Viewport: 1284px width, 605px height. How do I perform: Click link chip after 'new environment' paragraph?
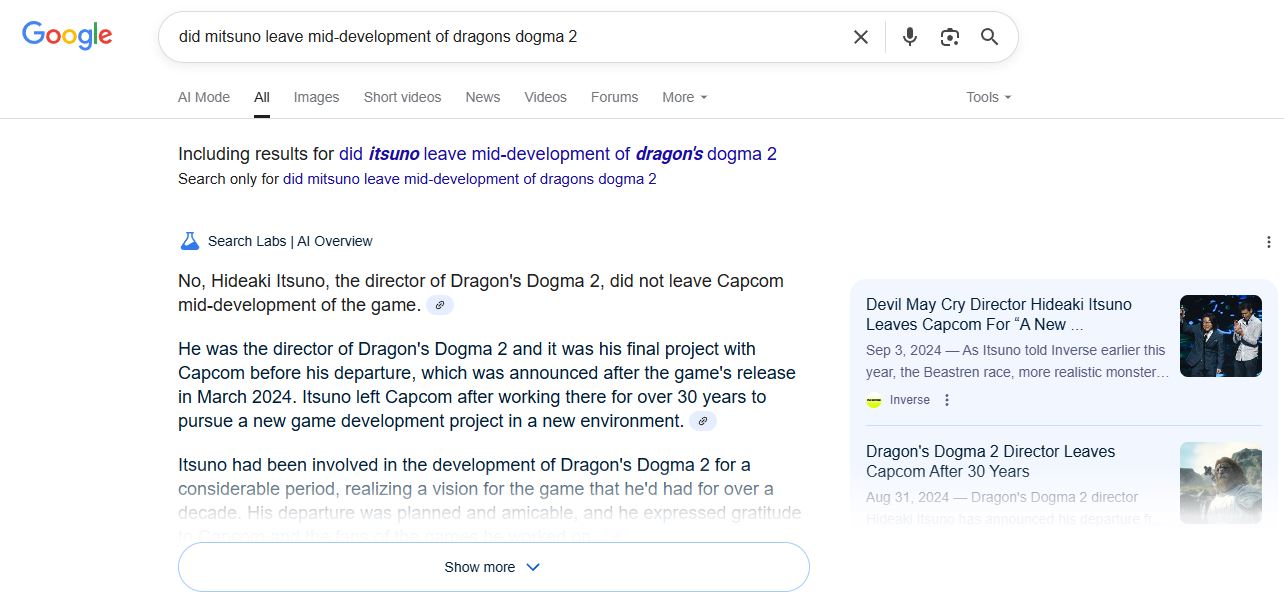pyautogui.click(x=703, y=422)
